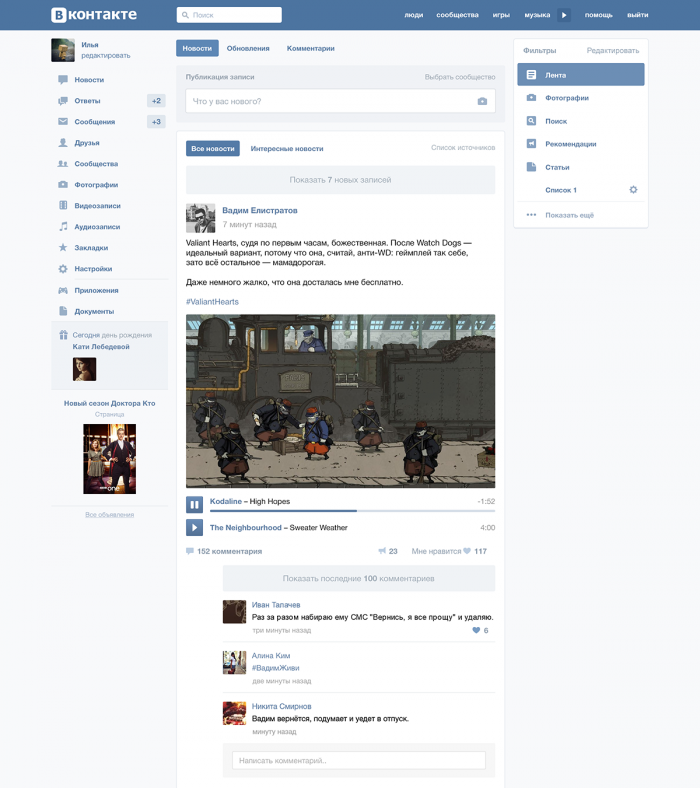Switch to Обновления tab

coord(248,48)
